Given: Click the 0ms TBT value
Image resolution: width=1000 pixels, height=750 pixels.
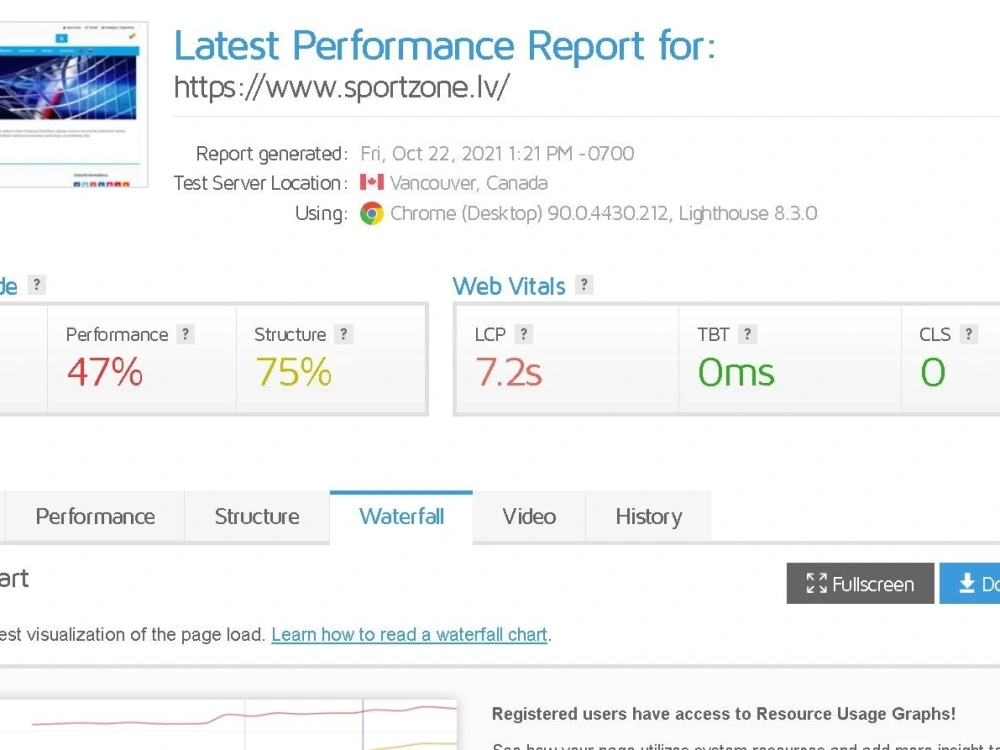Looking at the screenshot, I should (x=736, y=372).
